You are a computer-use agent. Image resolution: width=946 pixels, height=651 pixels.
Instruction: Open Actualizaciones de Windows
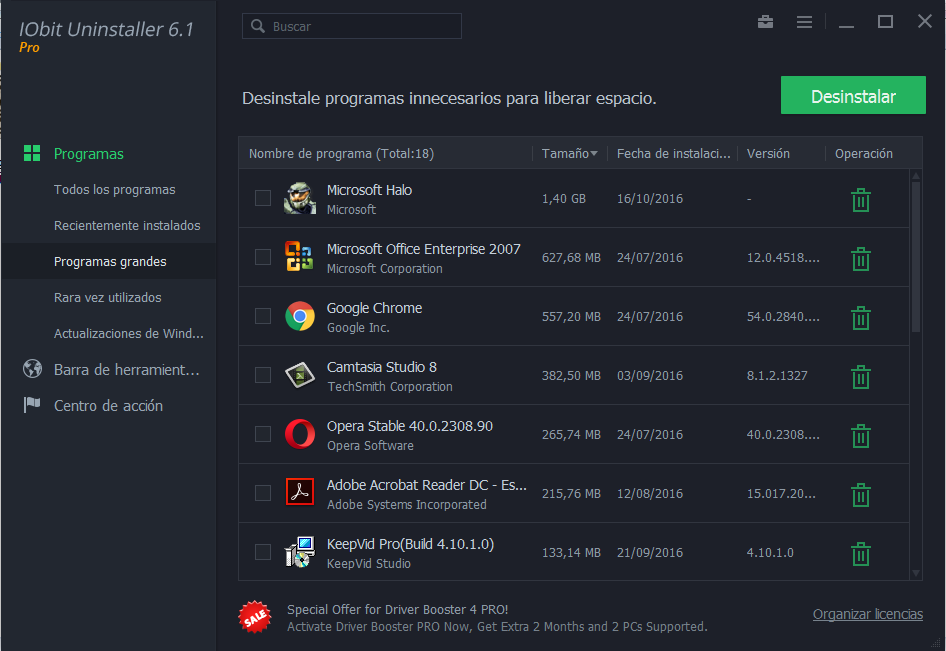129,334
